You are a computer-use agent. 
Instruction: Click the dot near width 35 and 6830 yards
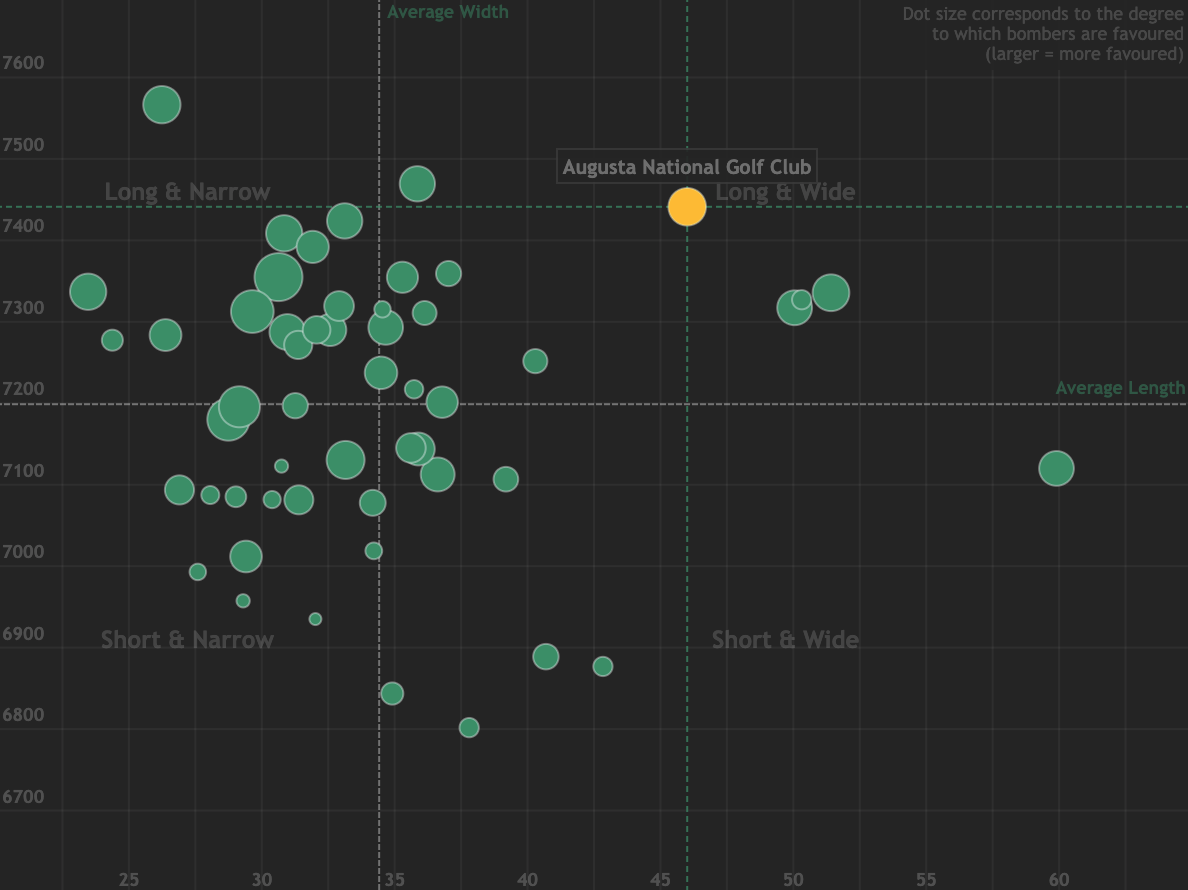[392, 693]
